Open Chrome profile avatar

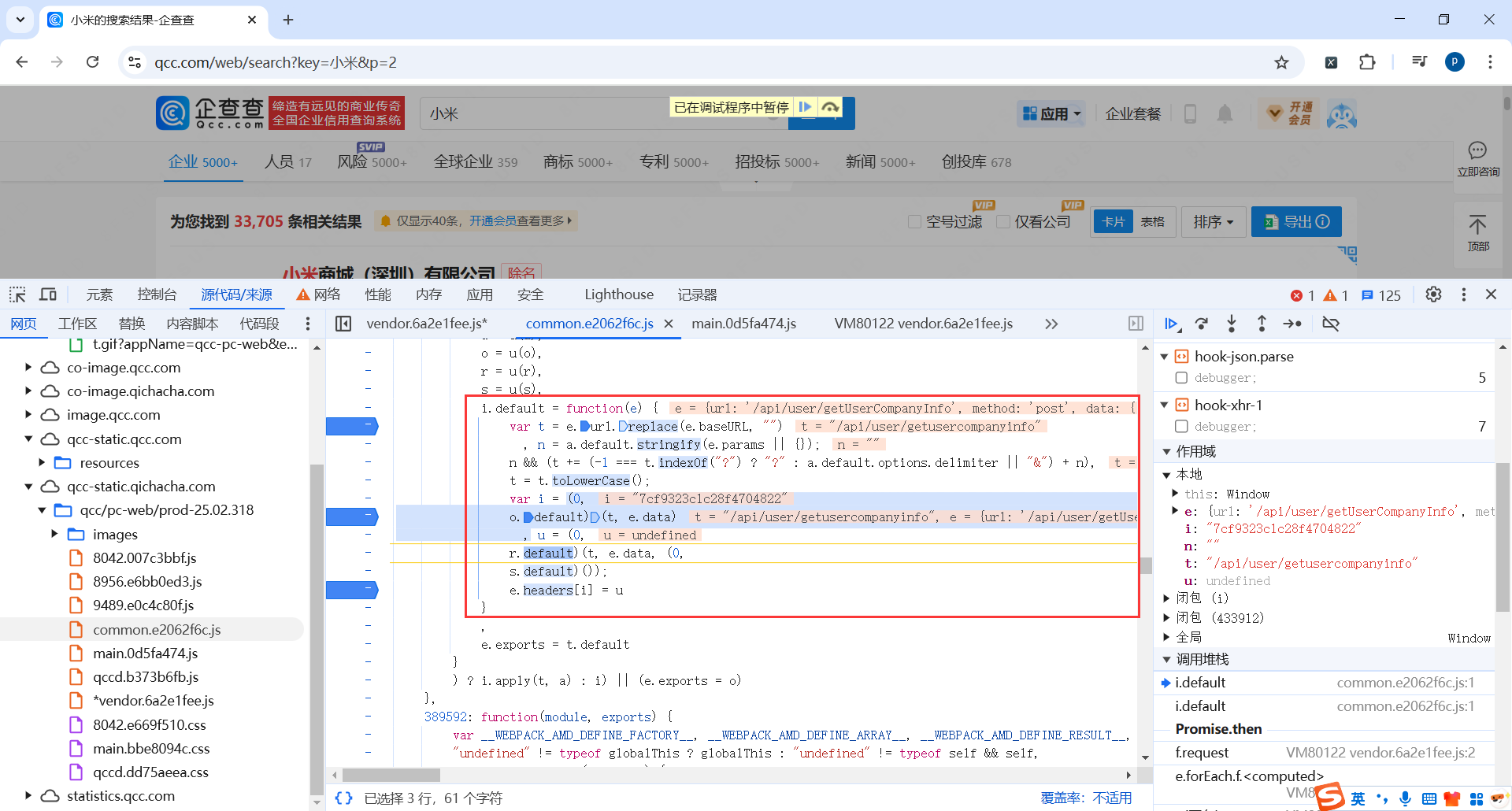coord(1455,62)
